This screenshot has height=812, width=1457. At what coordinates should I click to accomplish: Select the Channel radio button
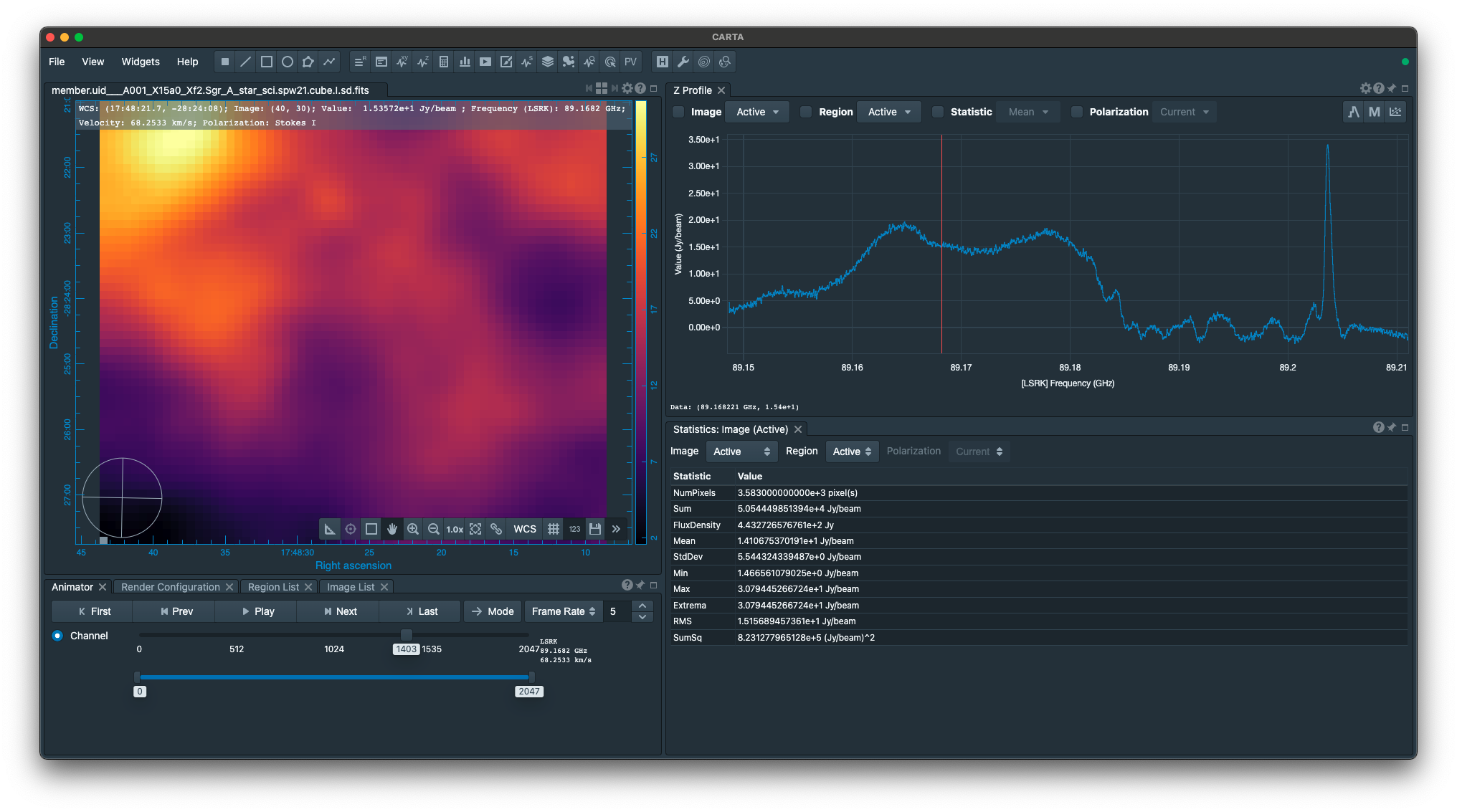(x=57, y=636)
